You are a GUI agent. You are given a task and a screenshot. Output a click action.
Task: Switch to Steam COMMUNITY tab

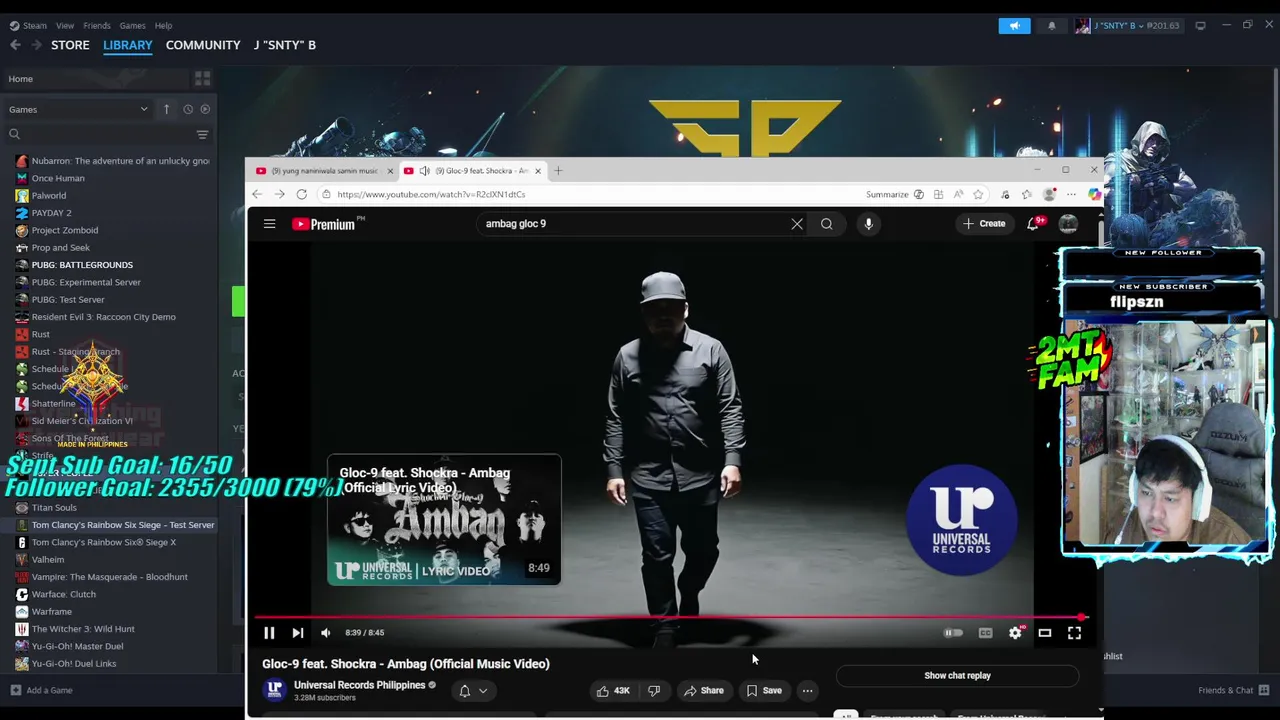tap(203, 45)
